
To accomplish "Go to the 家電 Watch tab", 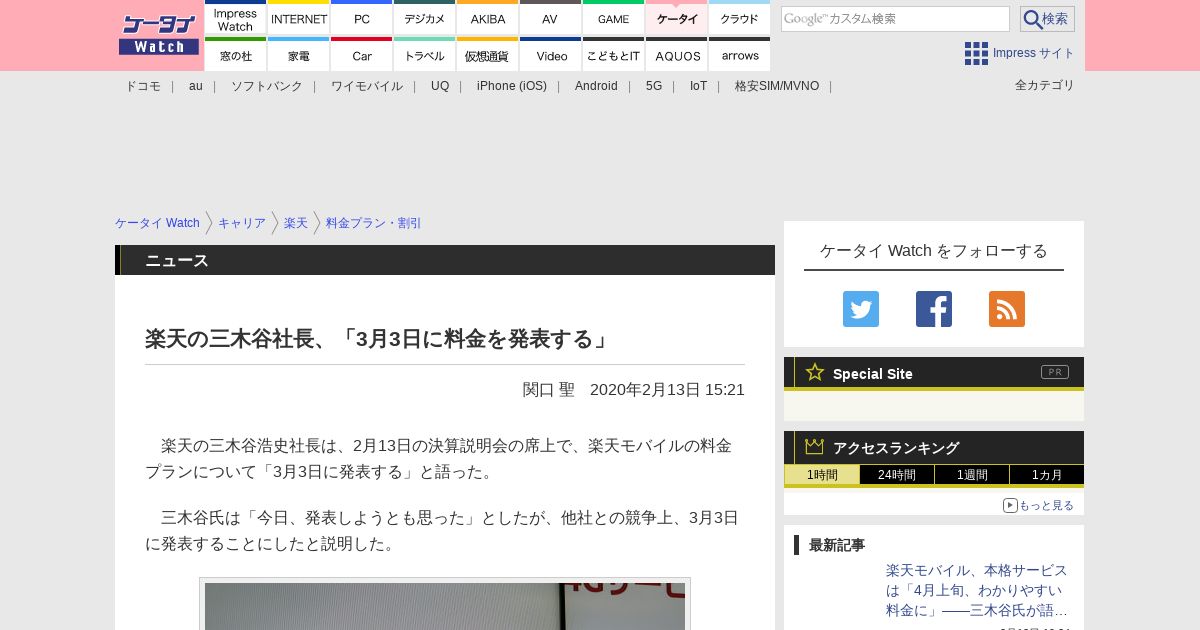I will (x=299, y=54).
